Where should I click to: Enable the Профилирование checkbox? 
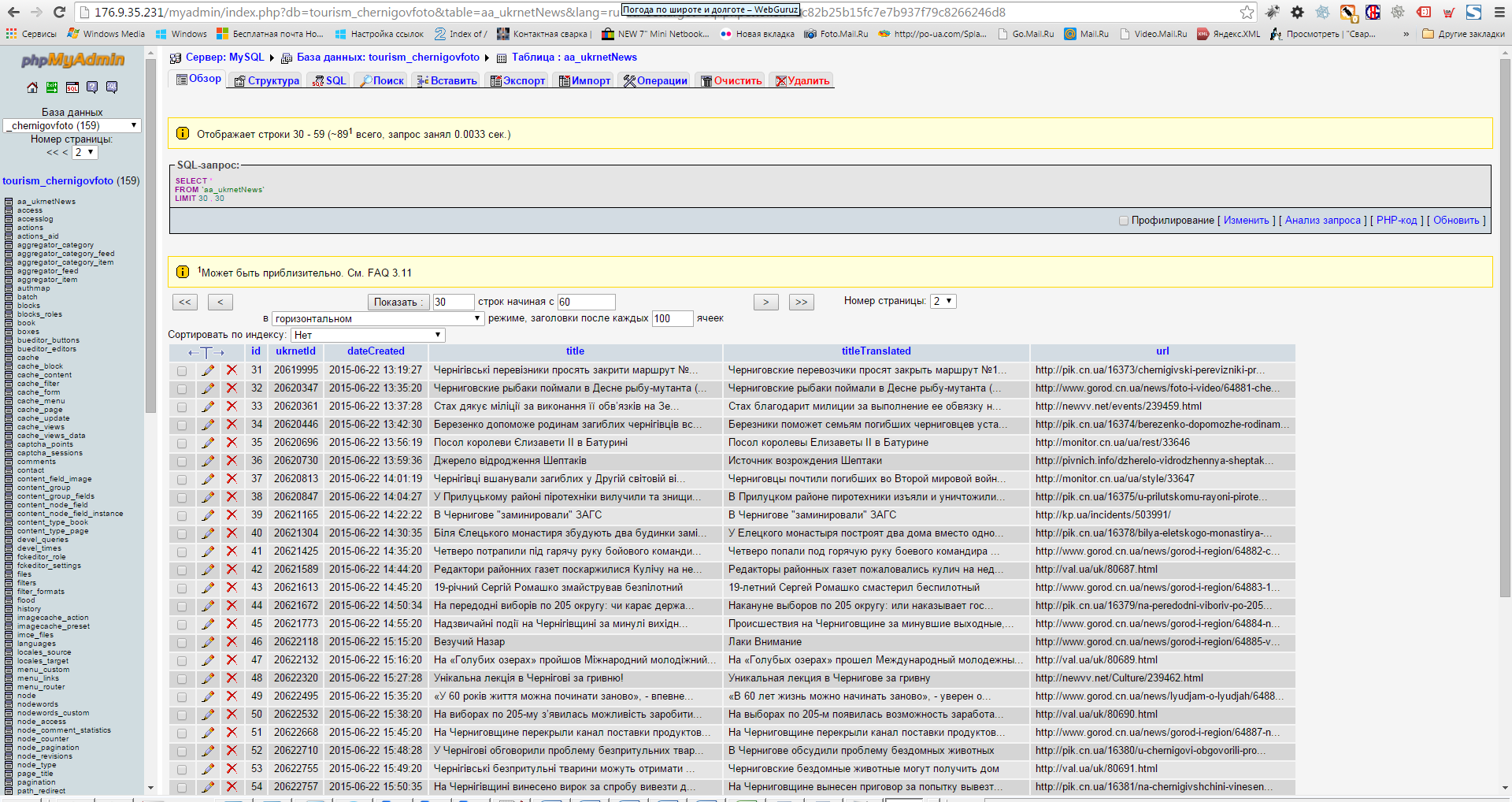point(1124,221)
